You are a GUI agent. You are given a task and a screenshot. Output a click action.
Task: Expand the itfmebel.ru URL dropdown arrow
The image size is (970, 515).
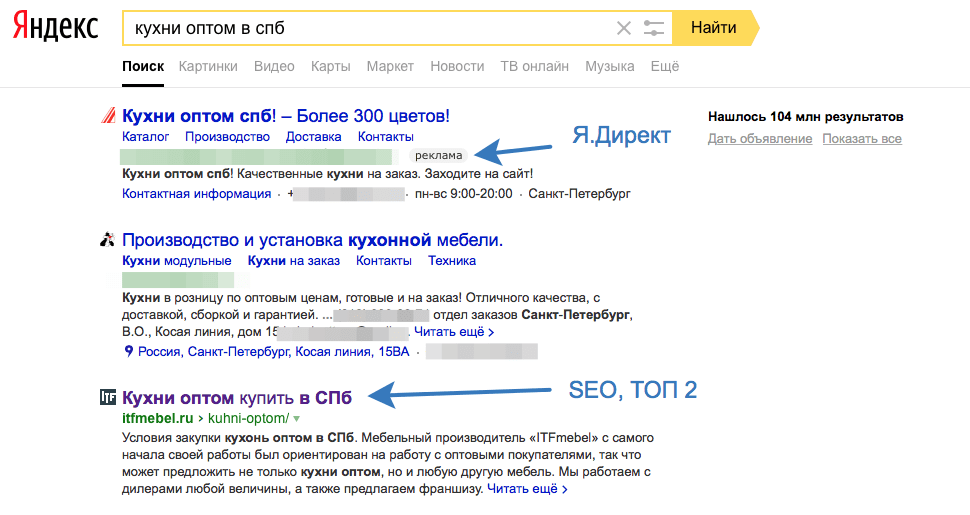pos(296,419)
